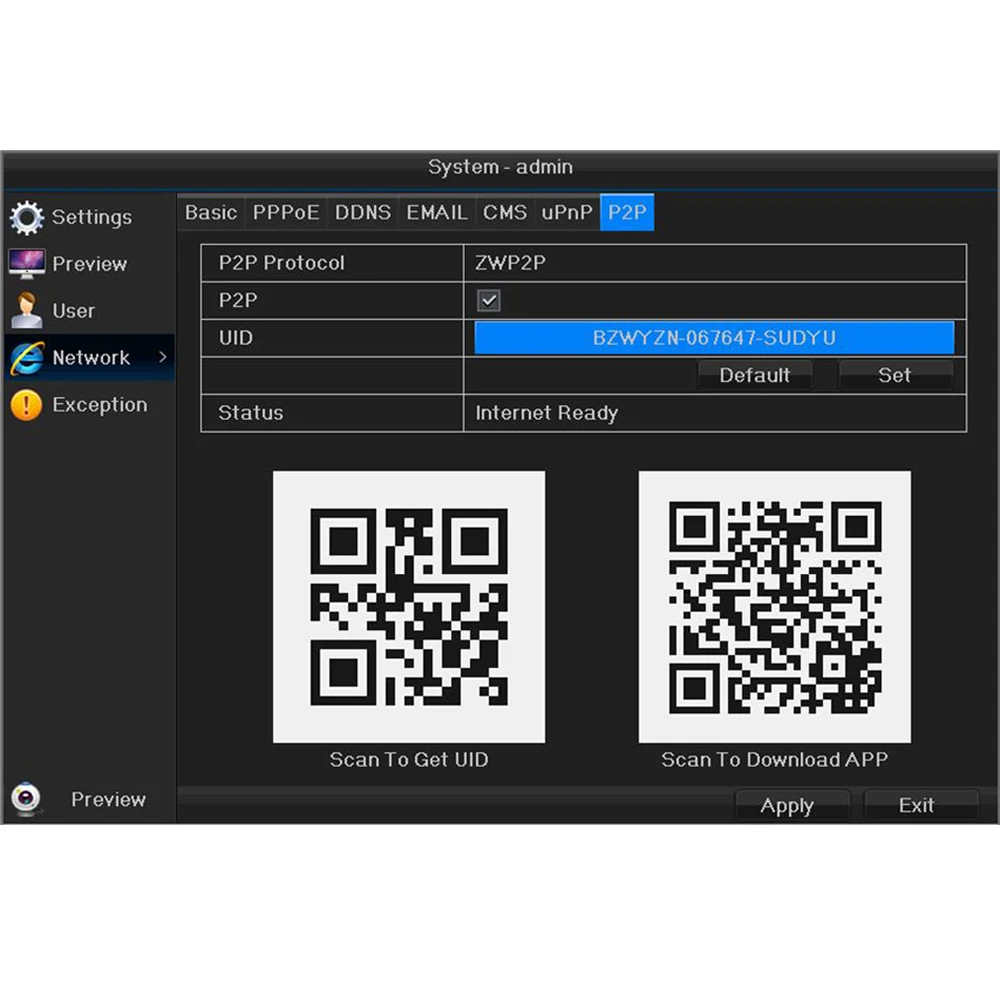Click the Scan To Download APP caption

(774, 760)
